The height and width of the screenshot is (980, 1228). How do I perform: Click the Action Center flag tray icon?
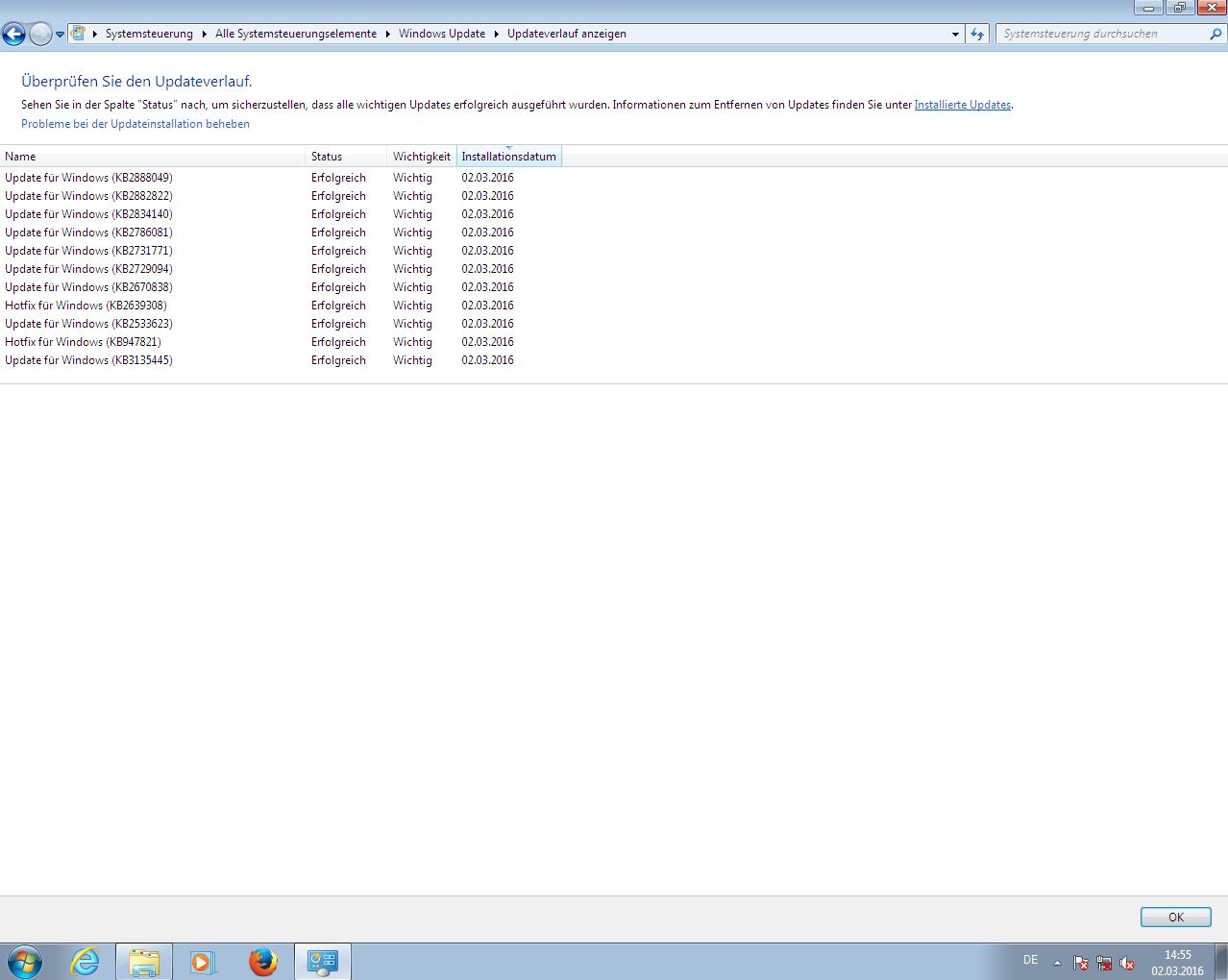tap(1080, 963)
